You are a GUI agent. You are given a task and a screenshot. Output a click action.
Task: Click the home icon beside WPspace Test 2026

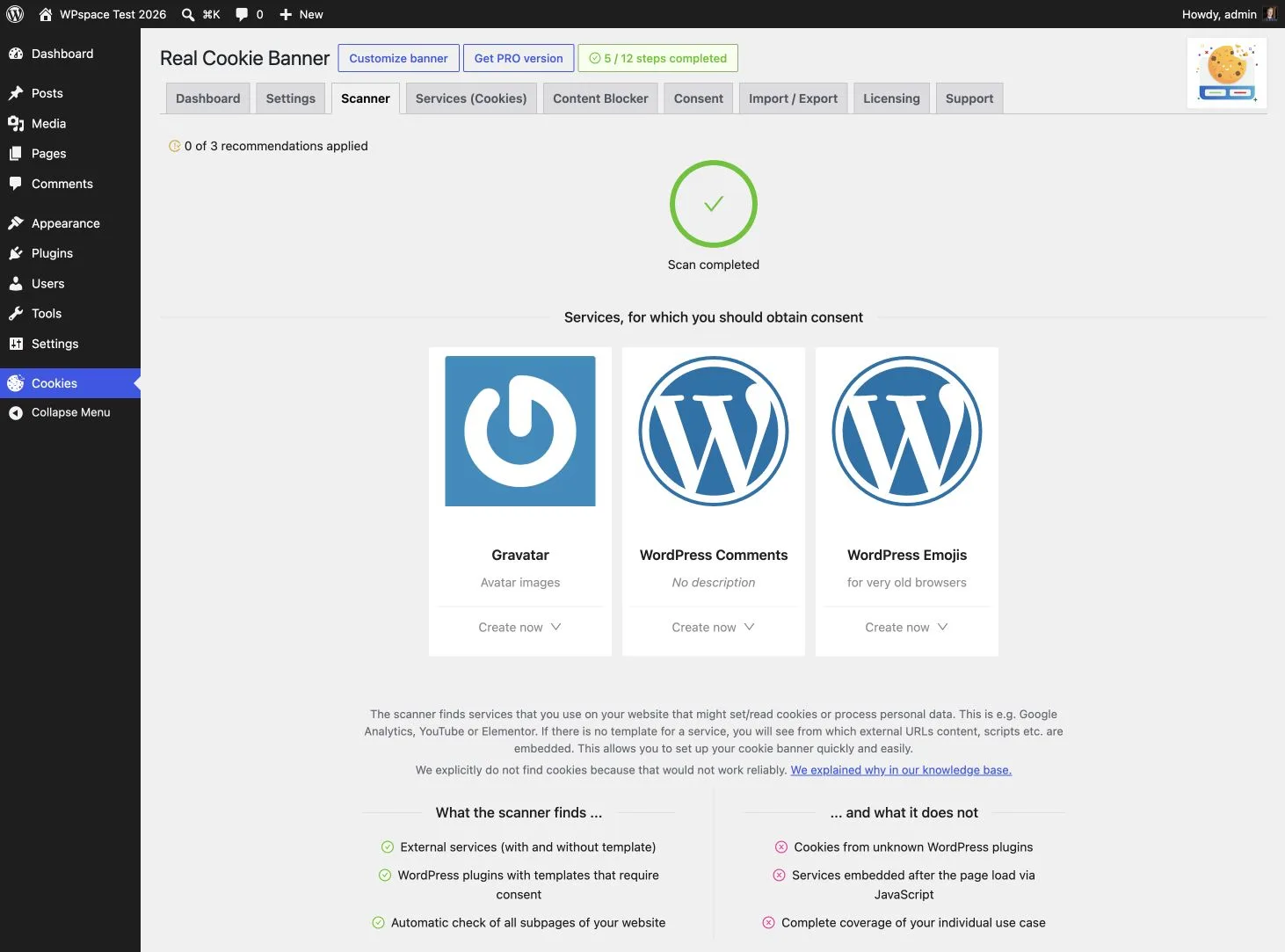46,14
